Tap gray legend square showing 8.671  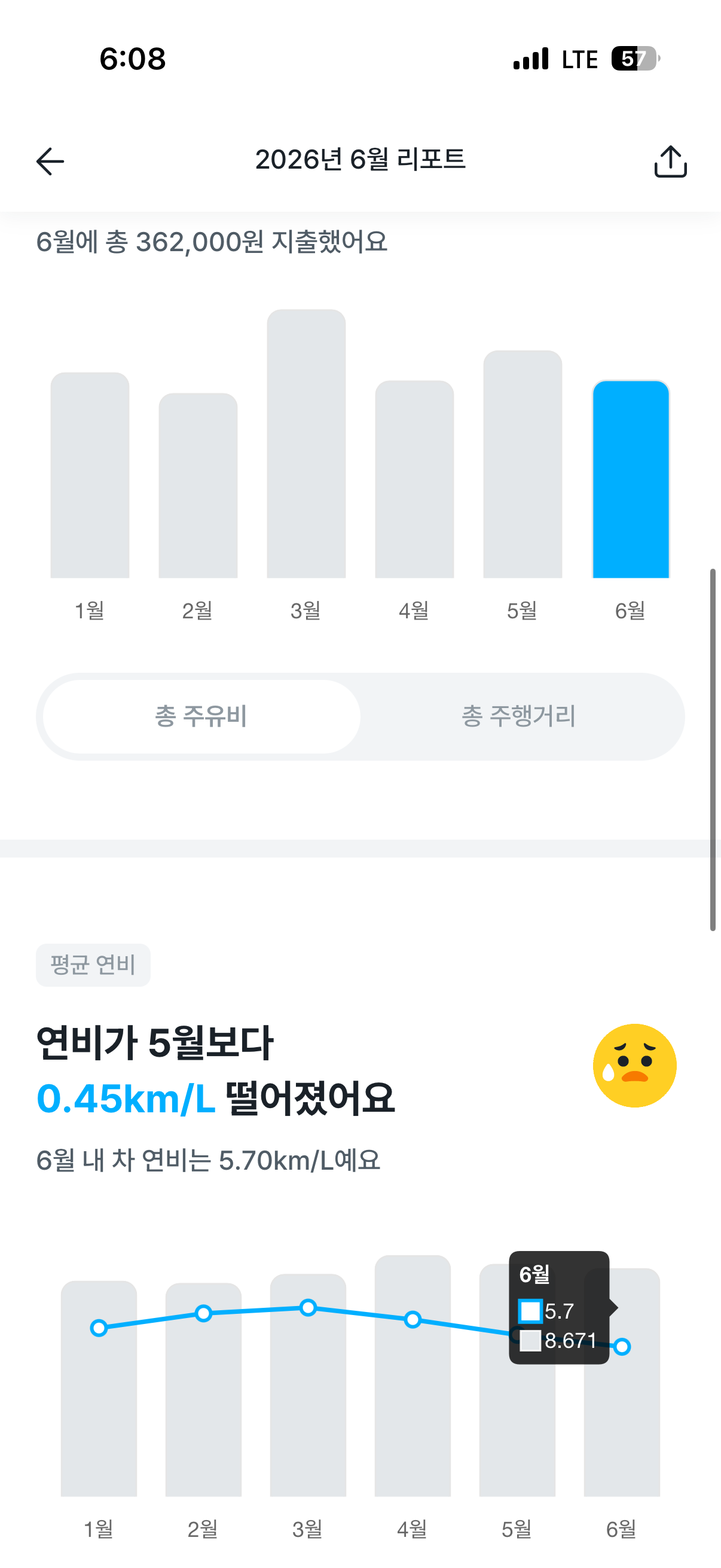point(530,1340)
